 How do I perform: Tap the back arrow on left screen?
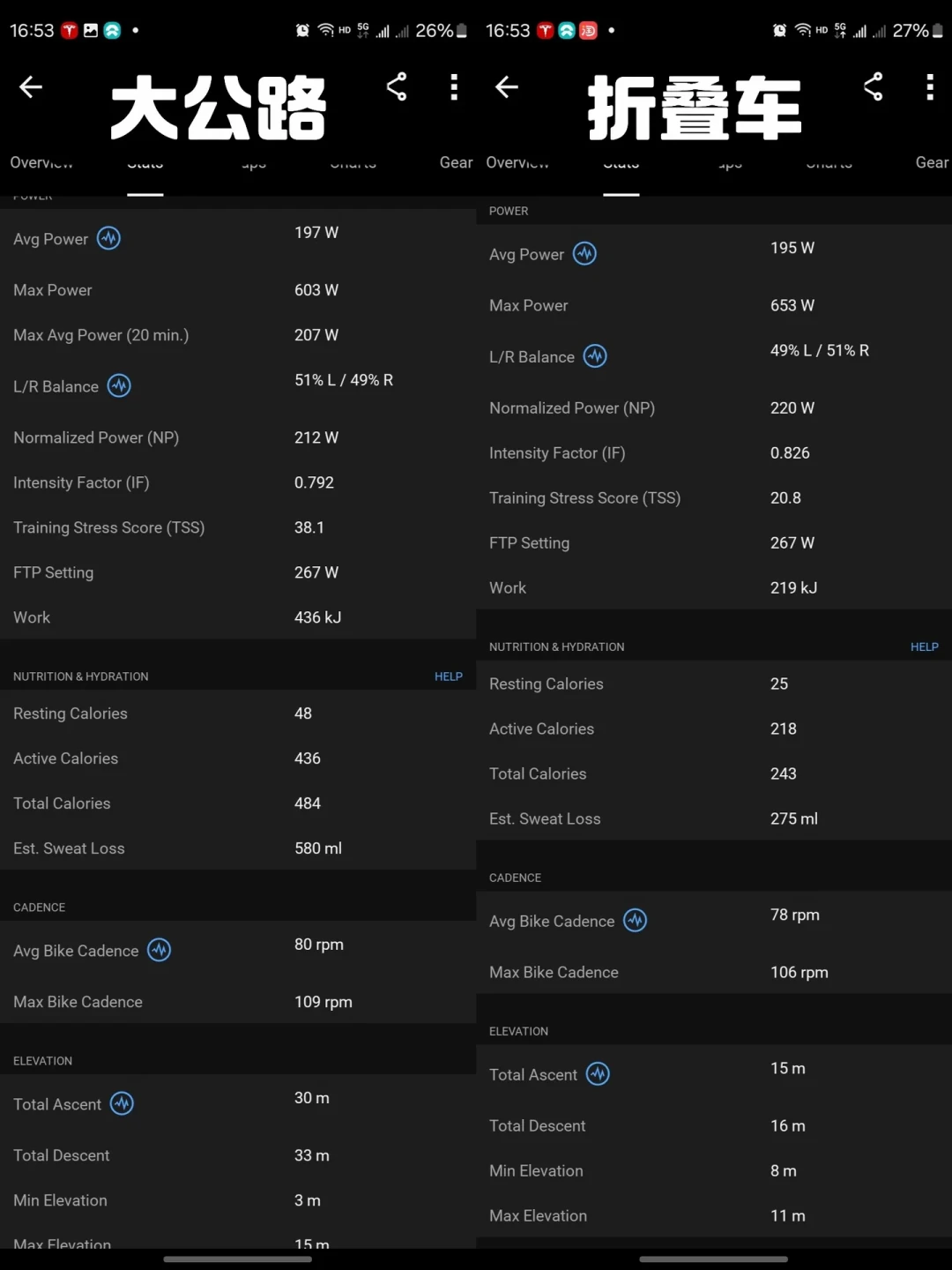(31, 86)
